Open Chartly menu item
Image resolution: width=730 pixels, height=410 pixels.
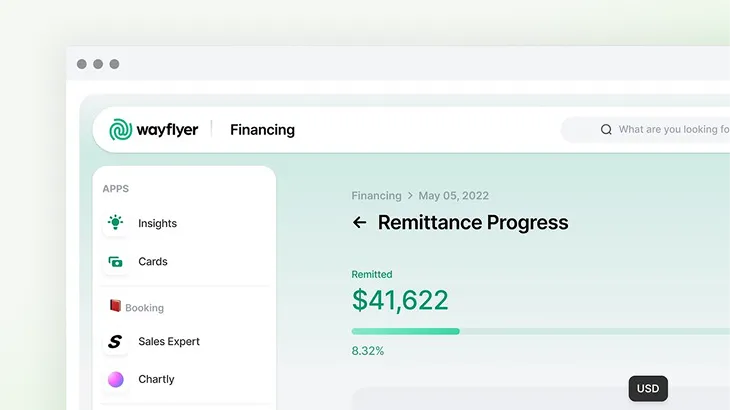[x=156, y=380]
